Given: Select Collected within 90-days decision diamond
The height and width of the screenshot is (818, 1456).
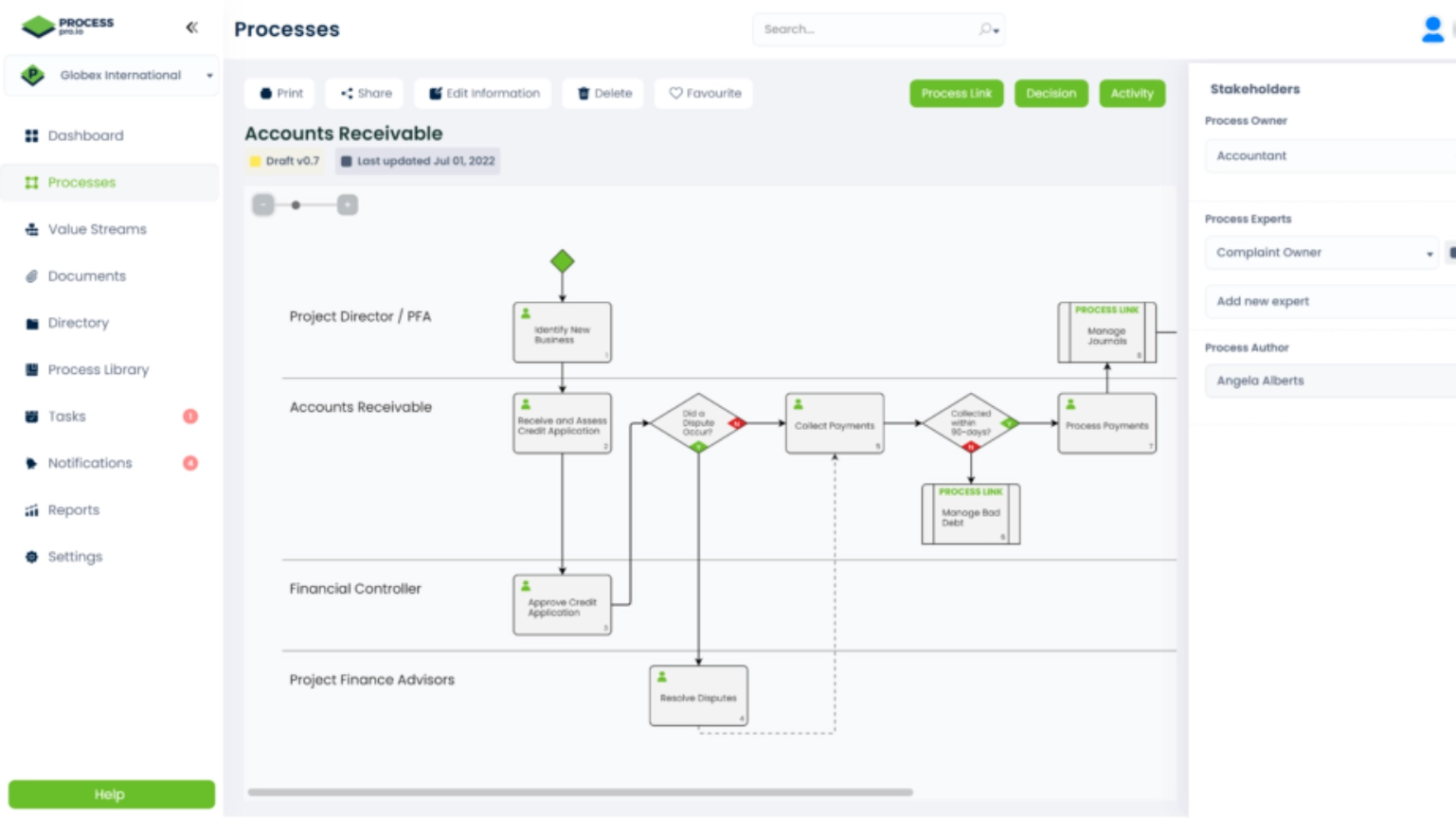Looking at the screenshot, I should click(x=971, y=423).
